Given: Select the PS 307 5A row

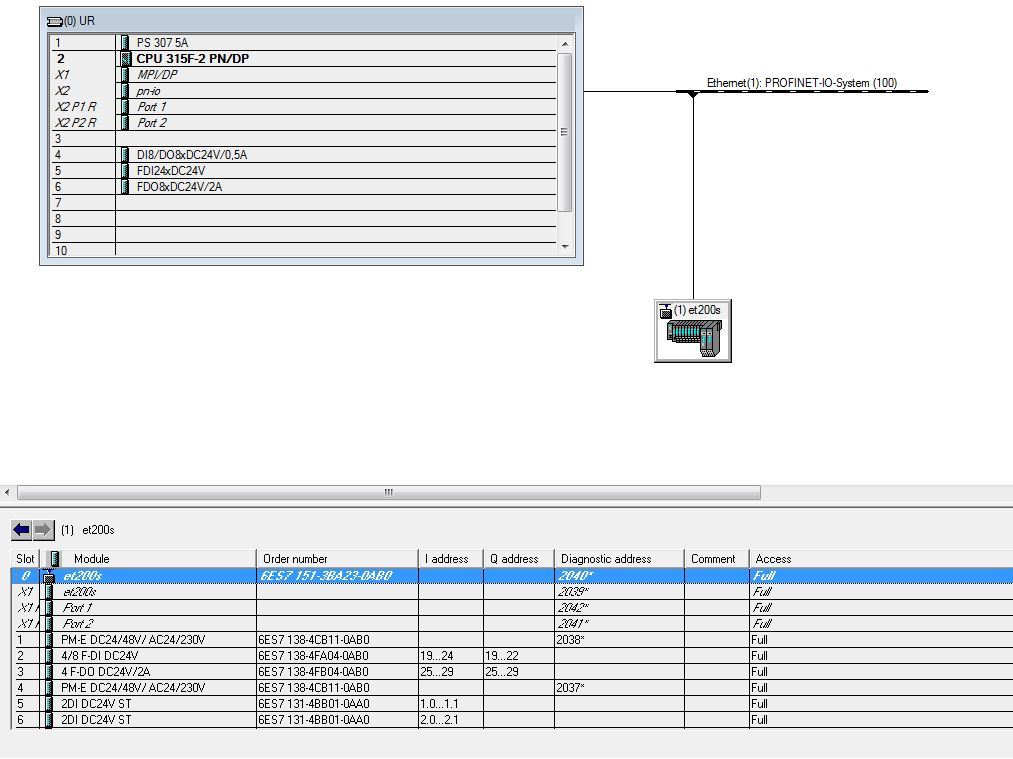Looking at the screenshot, I should point(304,43).
